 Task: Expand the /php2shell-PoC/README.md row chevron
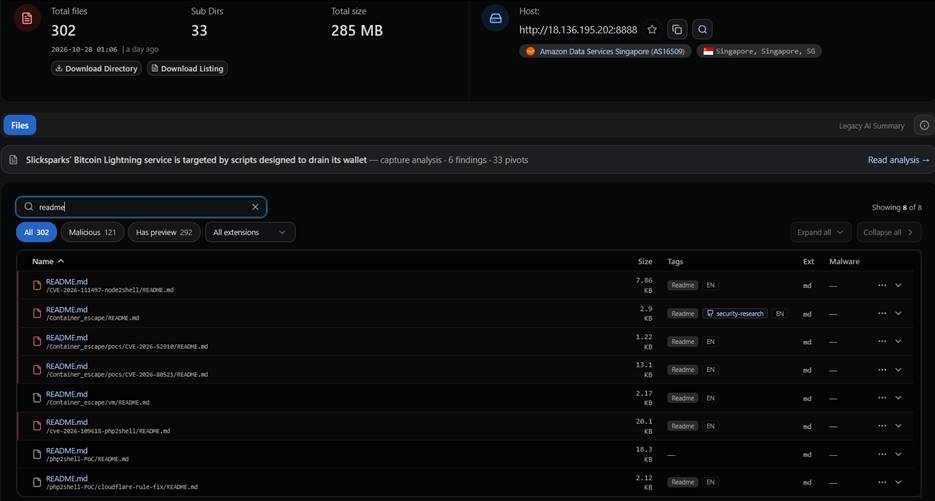pos(899,454)
